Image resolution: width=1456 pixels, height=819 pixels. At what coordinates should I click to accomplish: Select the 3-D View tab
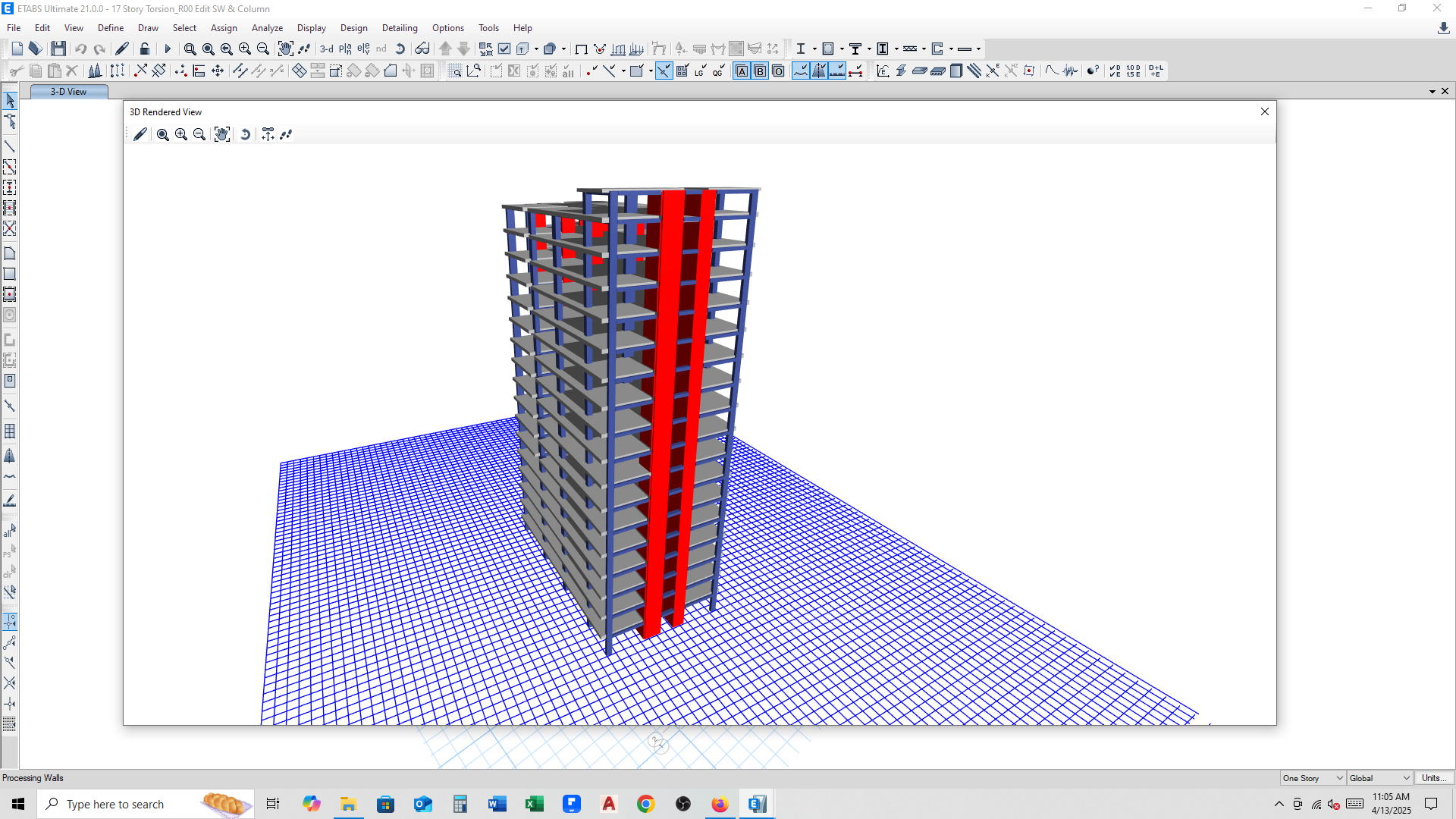pyautogui.click(x=68, y=92)
